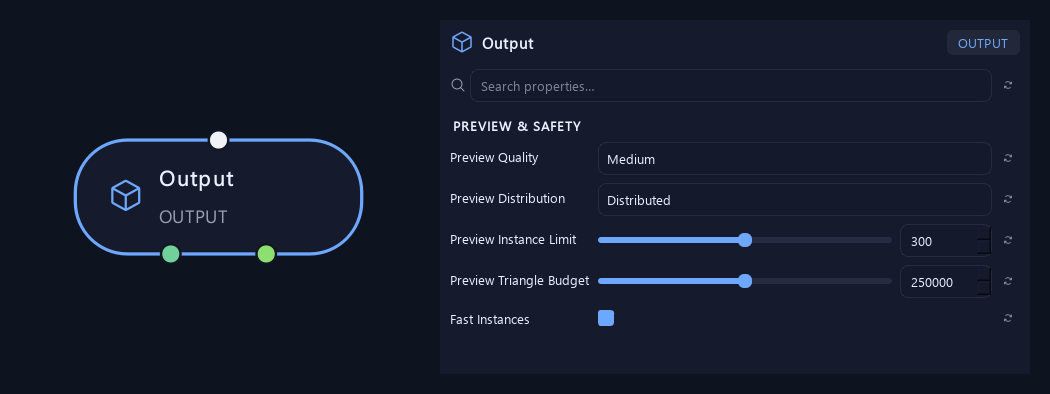
Task: Click into the Search properties field
Action: (x=731, y=86)
